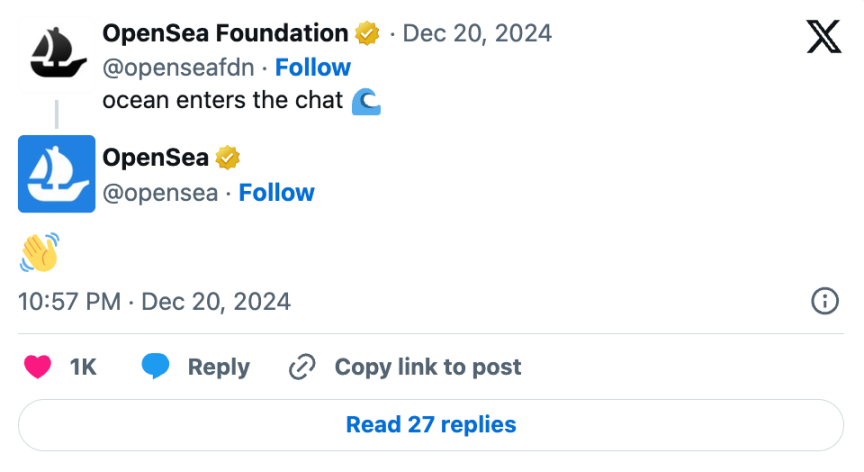This screenshot has width=864, height=472.
Task: Click the Copy link to post text
Action: (428, 367)
